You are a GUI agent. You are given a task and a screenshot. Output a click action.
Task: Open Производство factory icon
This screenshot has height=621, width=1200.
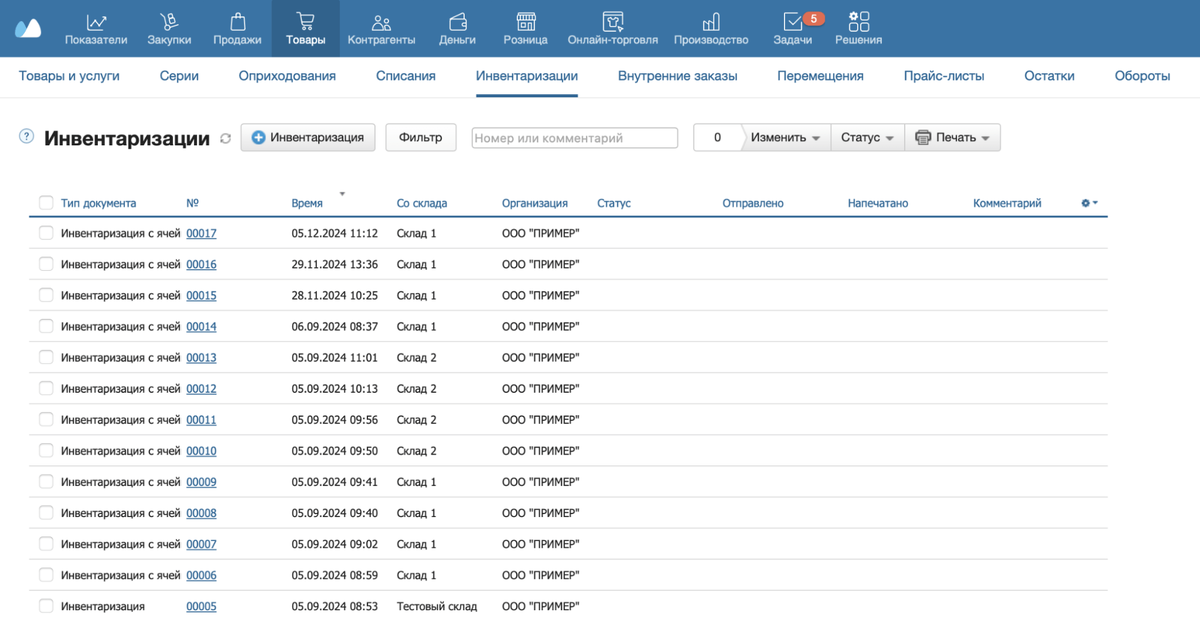711,22
